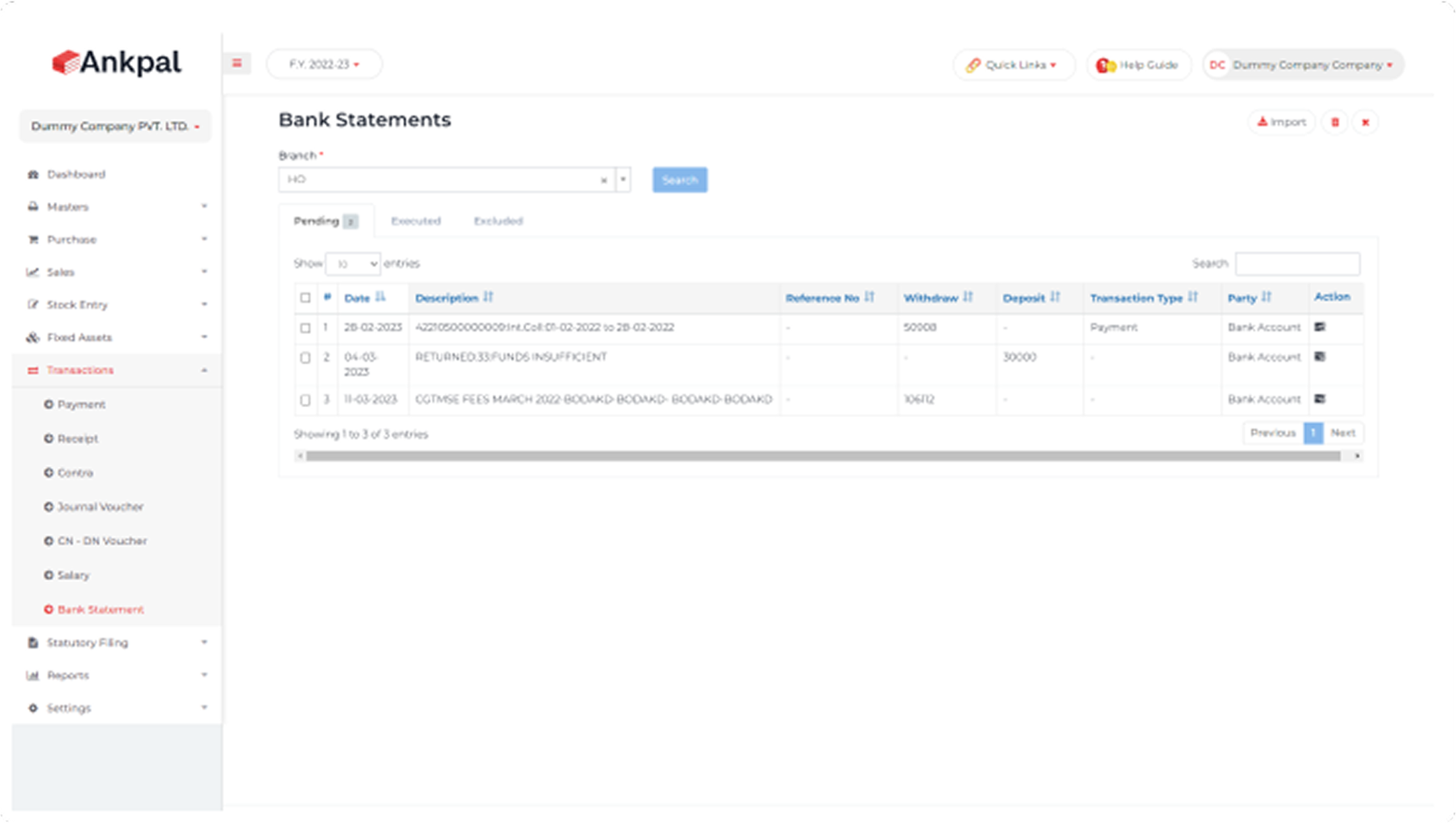This screenshot has height=823, width=1456.
Task: Open the F.Y. 2022-23 dropdown
Action: [x=324, y=65]
